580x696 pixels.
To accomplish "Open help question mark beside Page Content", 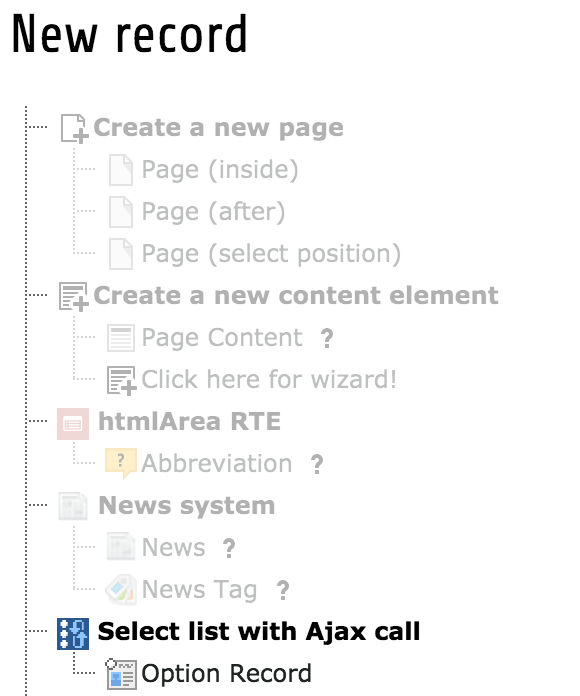I will pyautogui.click(x=327, y=339).
